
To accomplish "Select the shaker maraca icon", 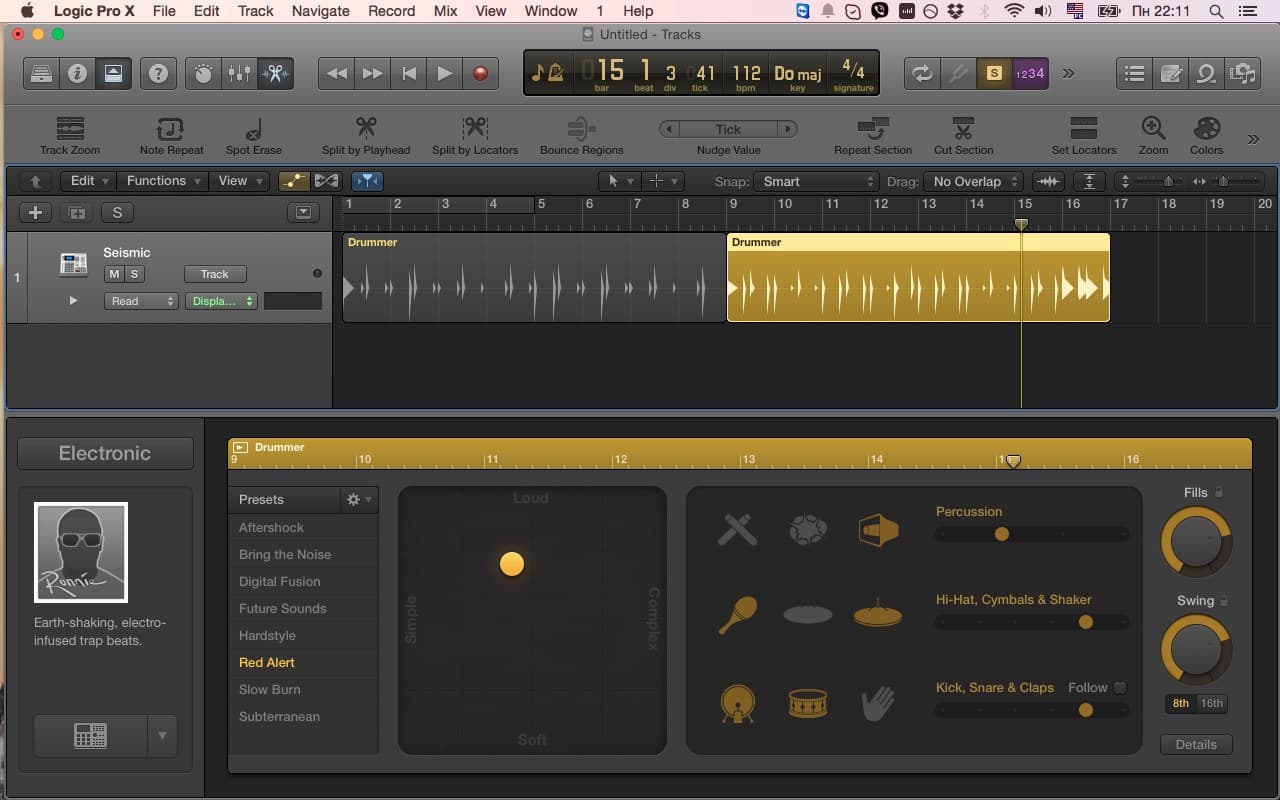I will click(737, 616).
